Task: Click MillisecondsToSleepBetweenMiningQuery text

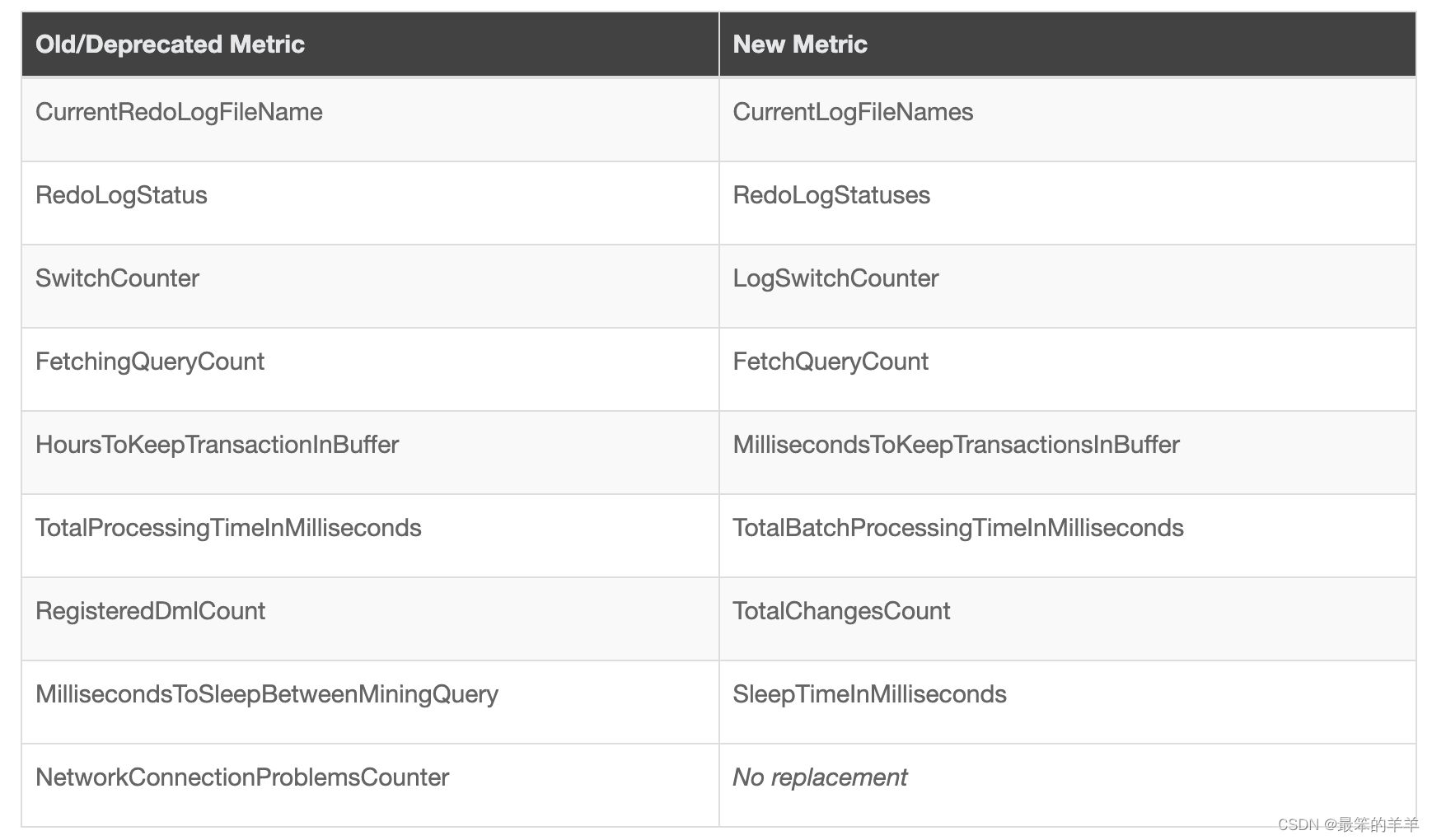Action: 267,694
